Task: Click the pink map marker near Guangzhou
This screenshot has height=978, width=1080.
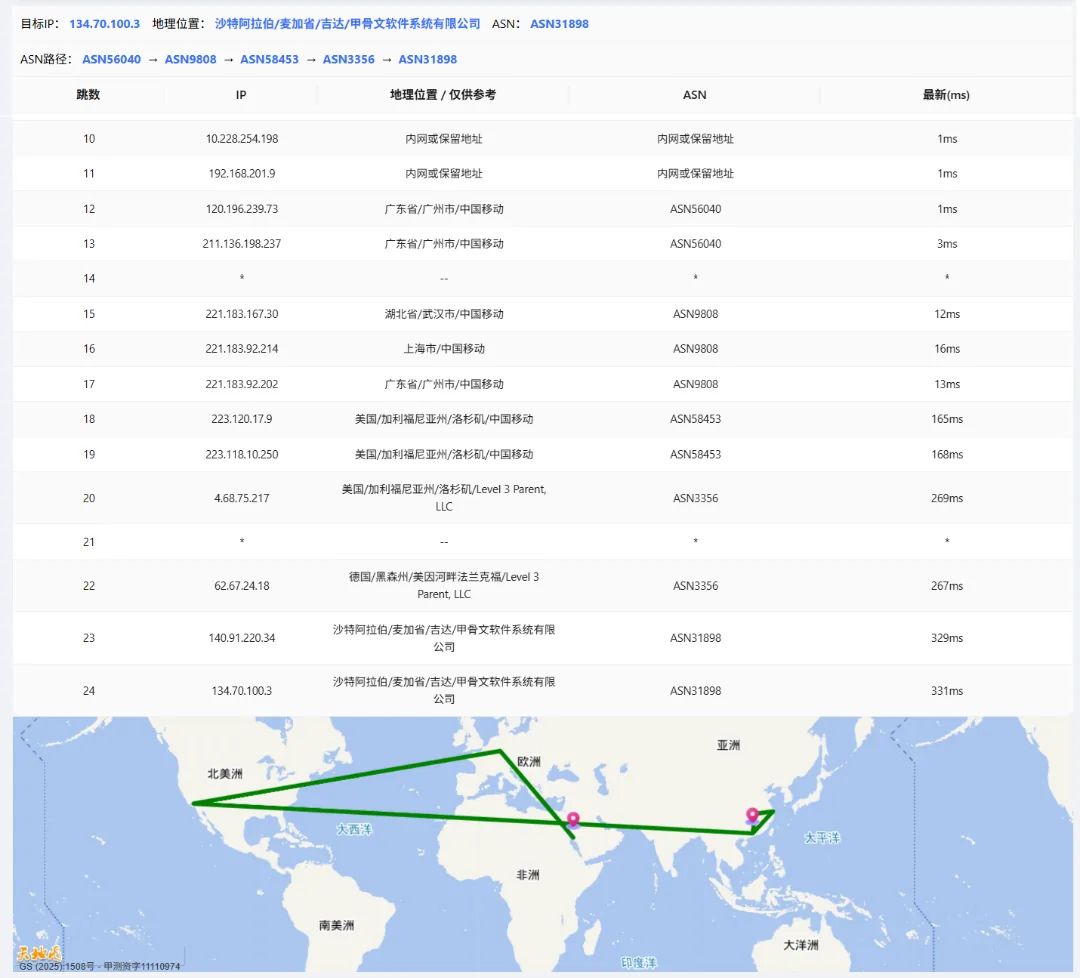Action: pyautogui.click(x=752, y=816)
